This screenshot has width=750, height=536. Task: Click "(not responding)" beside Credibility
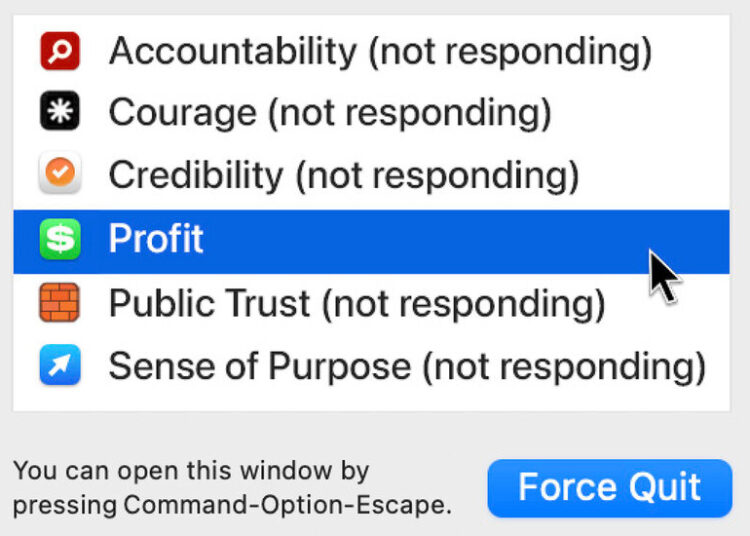coord(437,176)
